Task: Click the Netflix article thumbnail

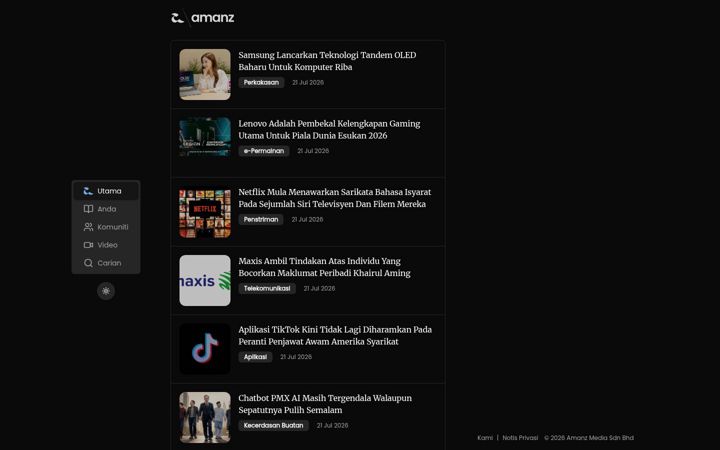Action: point(205,213)
